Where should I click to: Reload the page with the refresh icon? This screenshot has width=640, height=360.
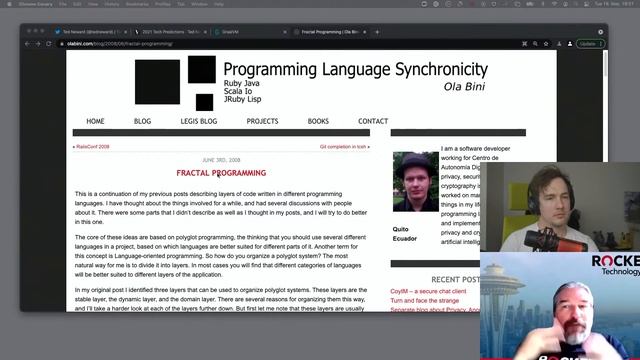[49, 44]
